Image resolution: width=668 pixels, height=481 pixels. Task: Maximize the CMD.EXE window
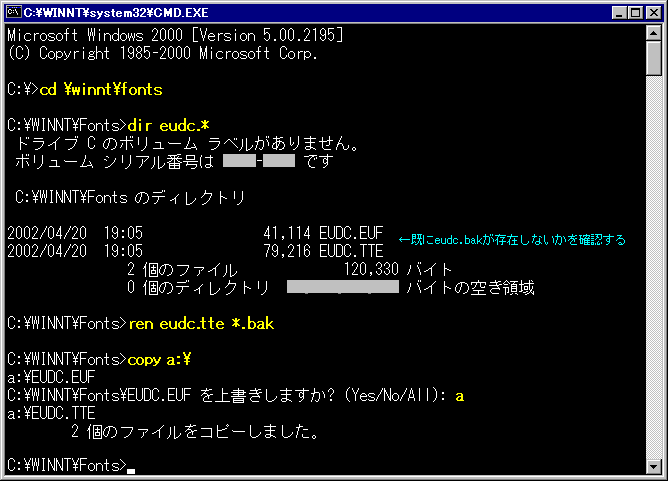click(x=635, y=13)
